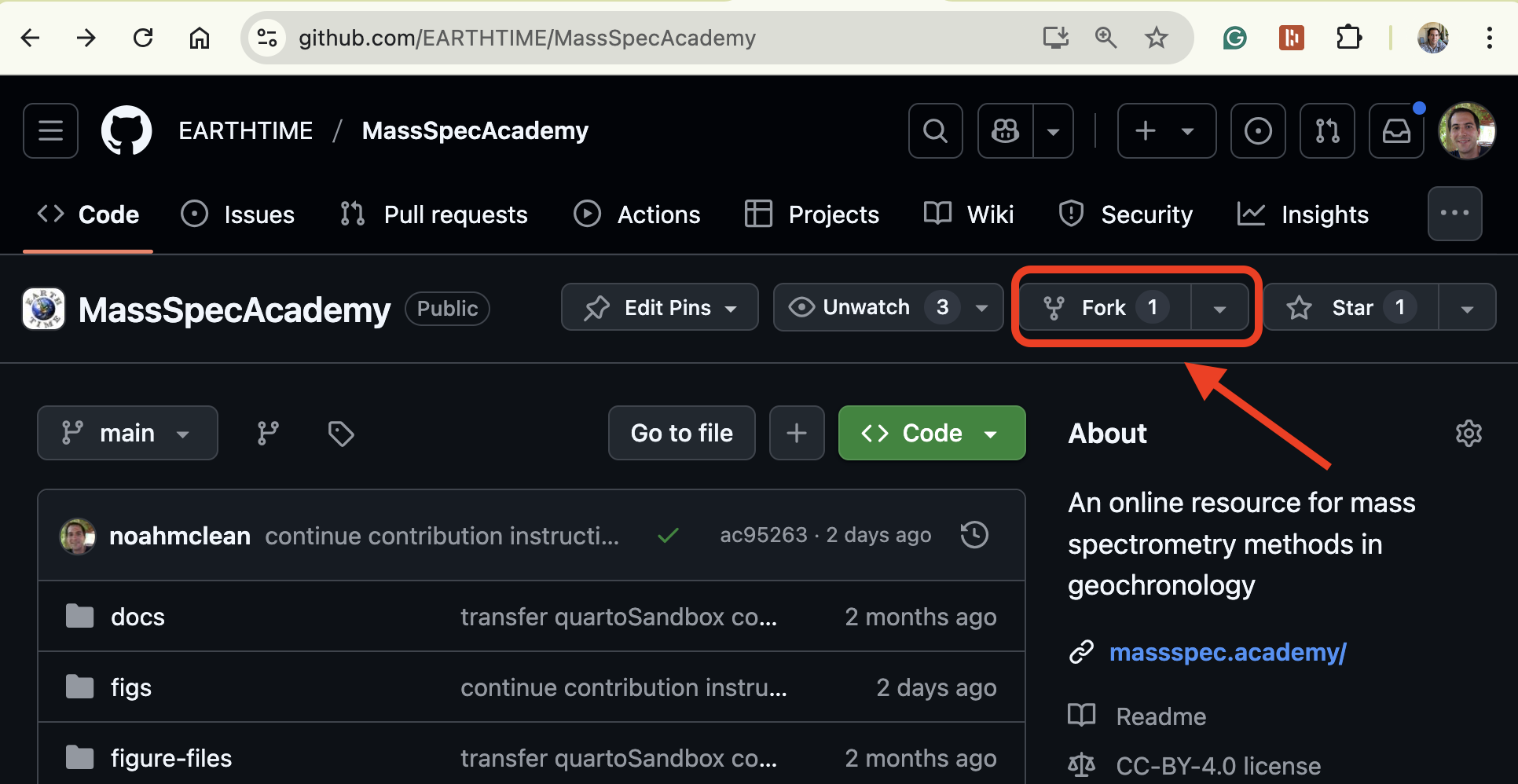Open the Grammarly extension
1518x784 pixels.
click(x=1235, y=38)
